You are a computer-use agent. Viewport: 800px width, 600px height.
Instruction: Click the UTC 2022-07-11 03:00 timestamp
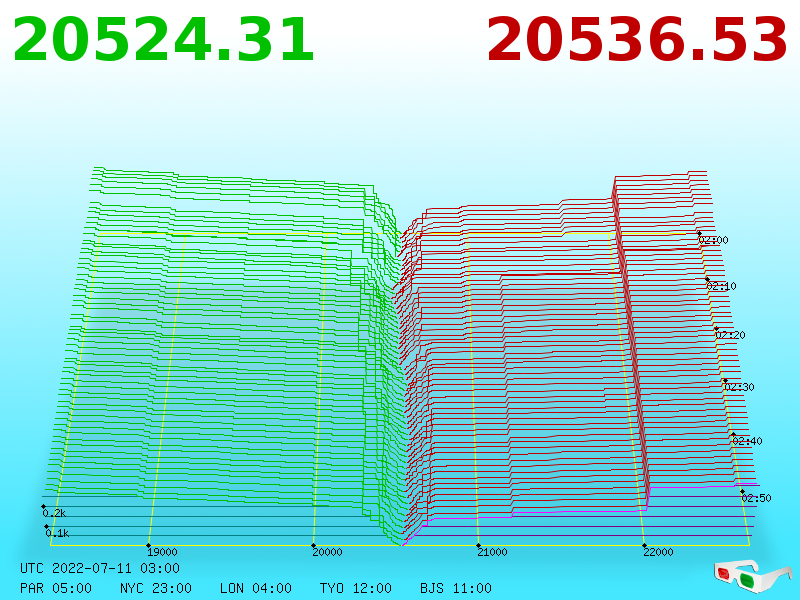pyautogui.click(x=100, y=568)
